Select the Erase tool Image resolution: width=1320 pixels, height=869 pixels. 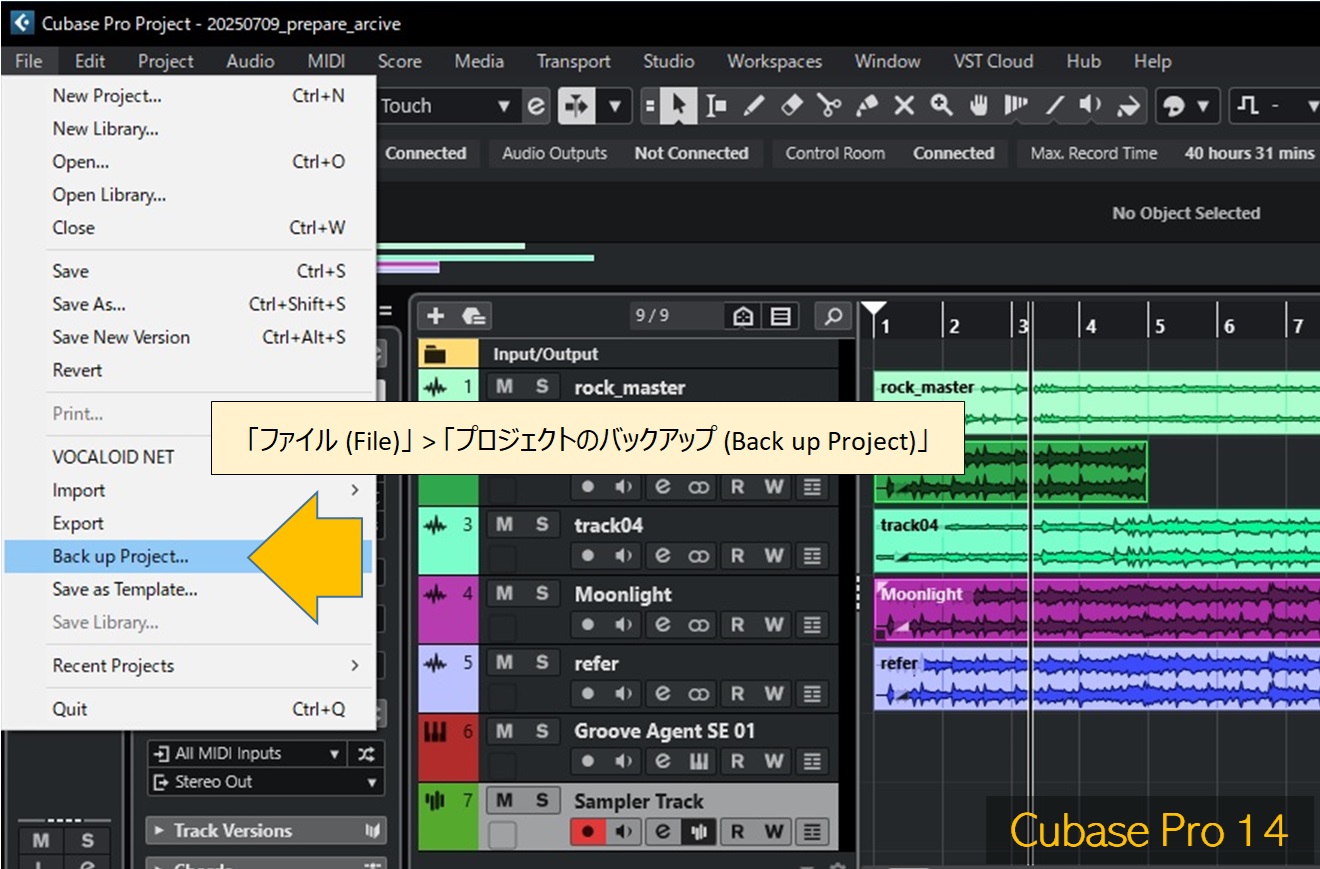click(792, 106)
